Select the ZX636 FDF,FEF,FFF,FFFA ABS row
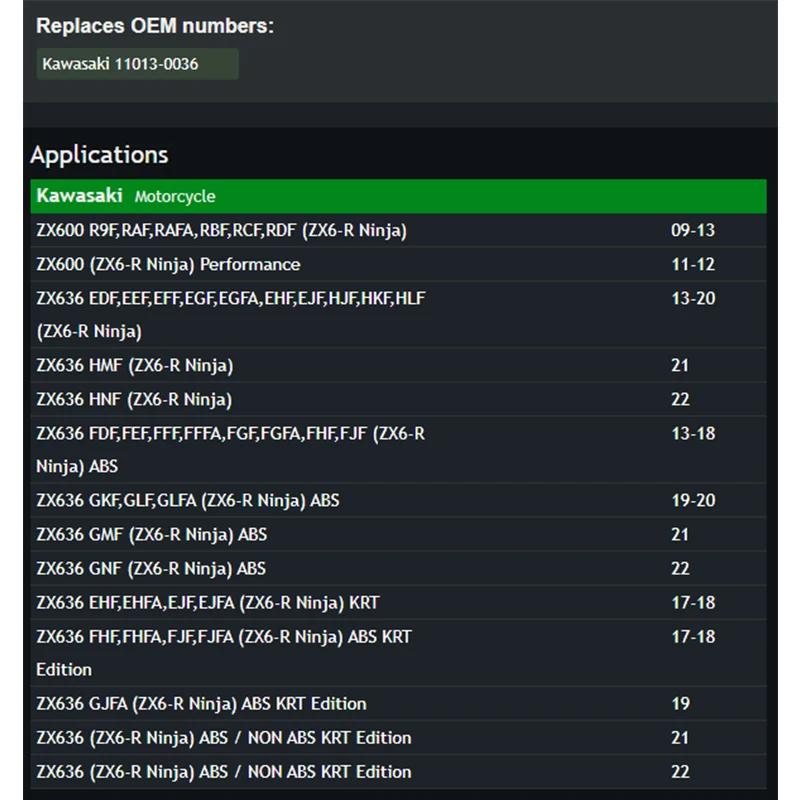The width and height of the screenshot is (800, 800). (398, 449)
